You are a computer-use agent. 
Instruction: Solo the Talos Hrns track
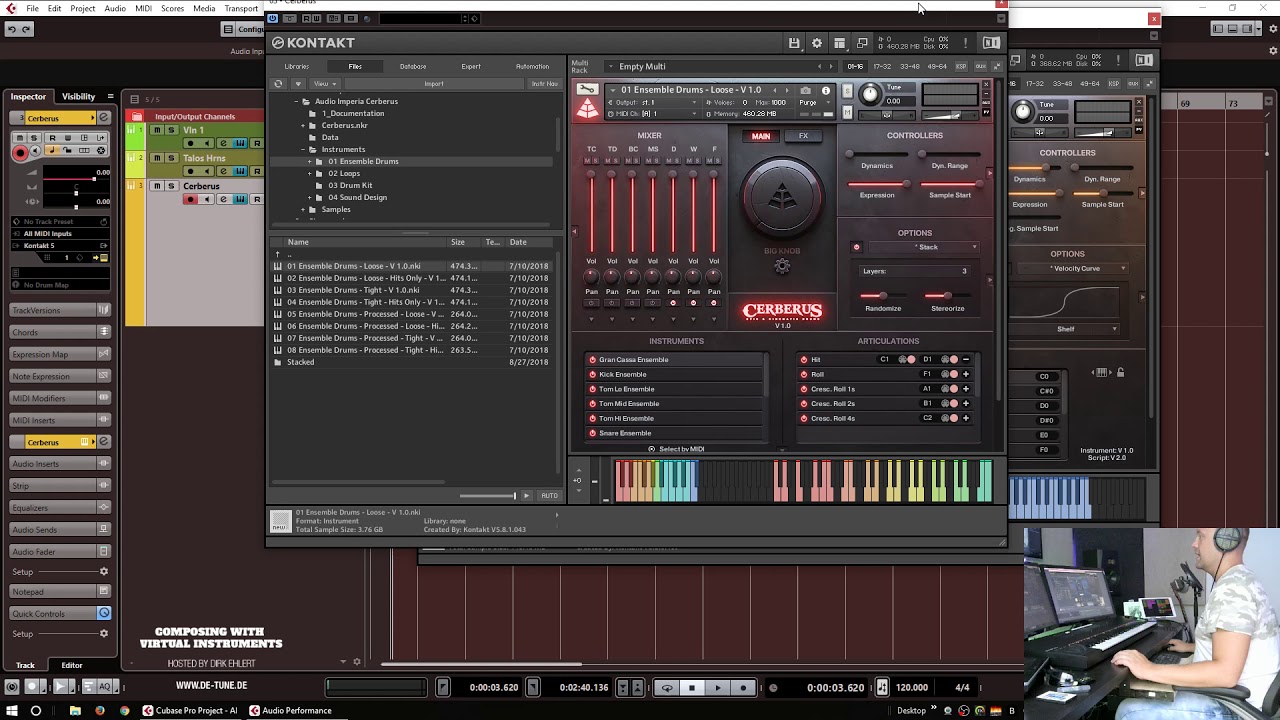[171, 158]
